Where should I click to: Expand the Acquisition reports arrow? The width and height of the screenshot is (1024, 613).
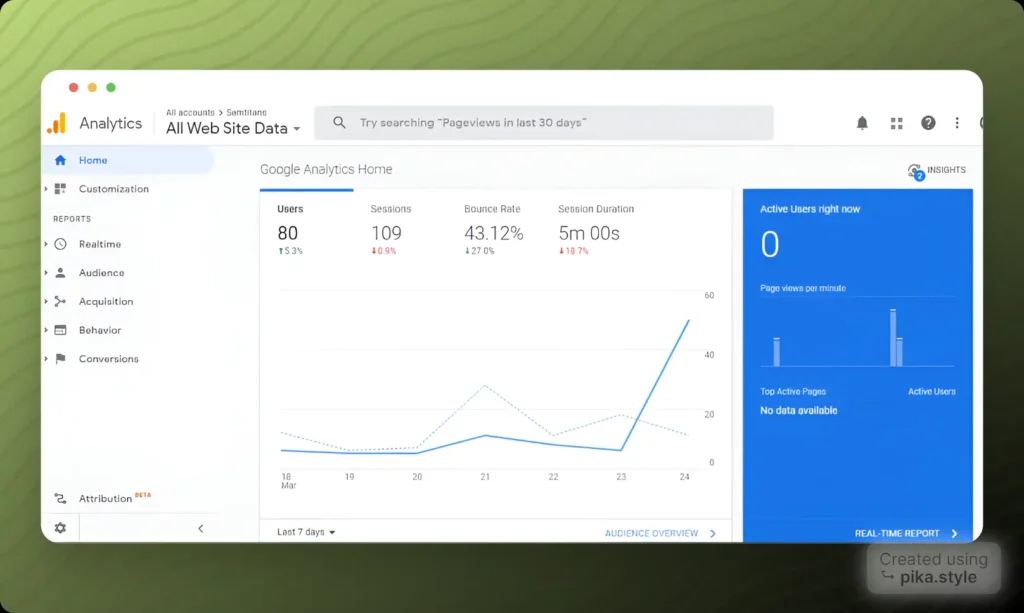pyautogui.click(x=46, y=302)
